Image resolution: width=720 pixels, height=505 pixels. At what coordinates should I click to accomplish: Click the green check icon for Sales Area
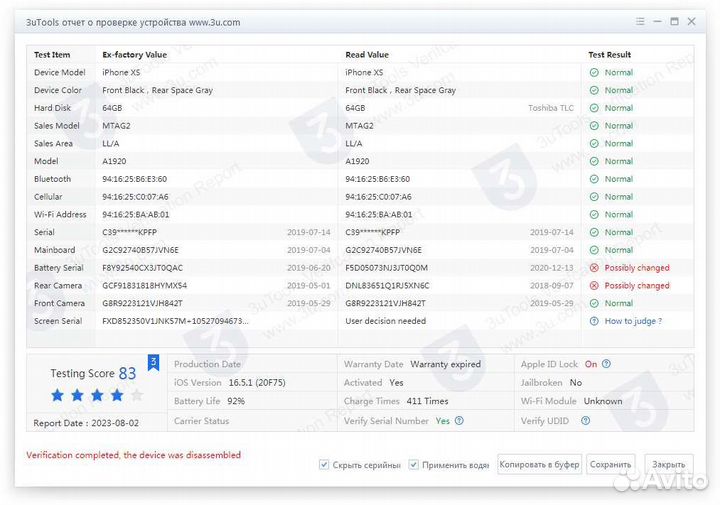point(594,144)
